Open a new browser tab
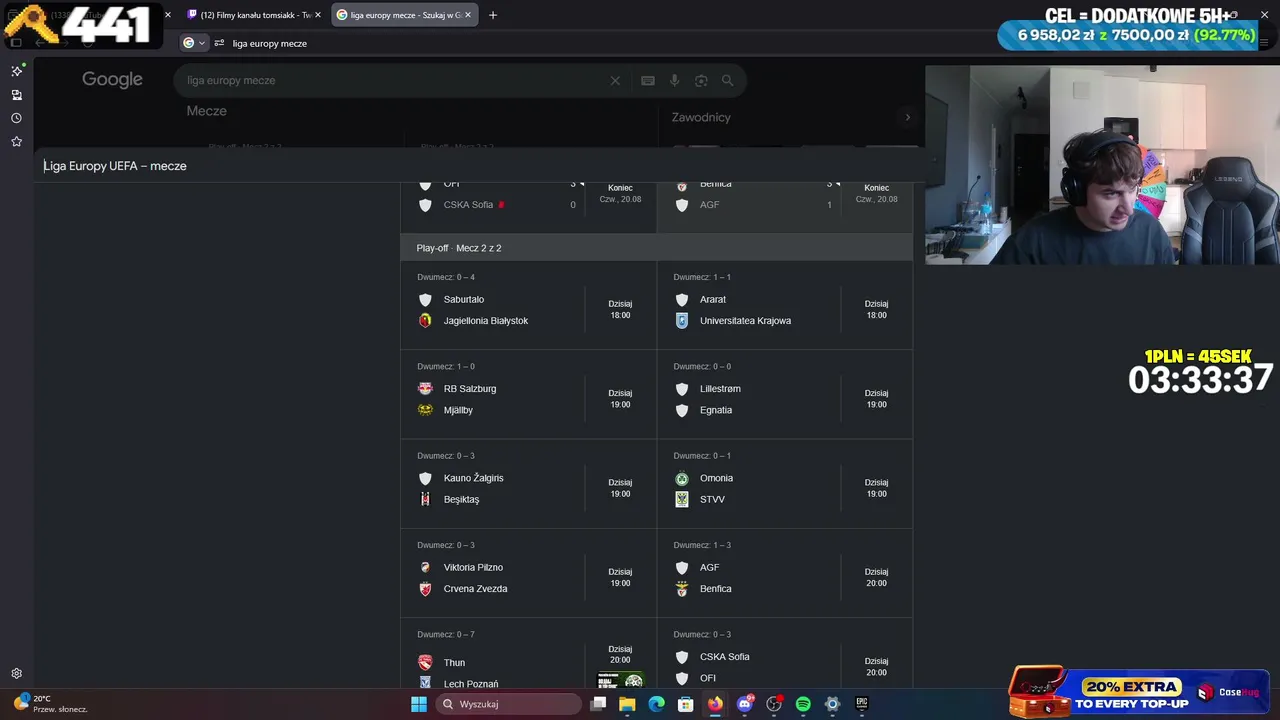Viewport: 1280px width, 720px height. click(493, 15)
